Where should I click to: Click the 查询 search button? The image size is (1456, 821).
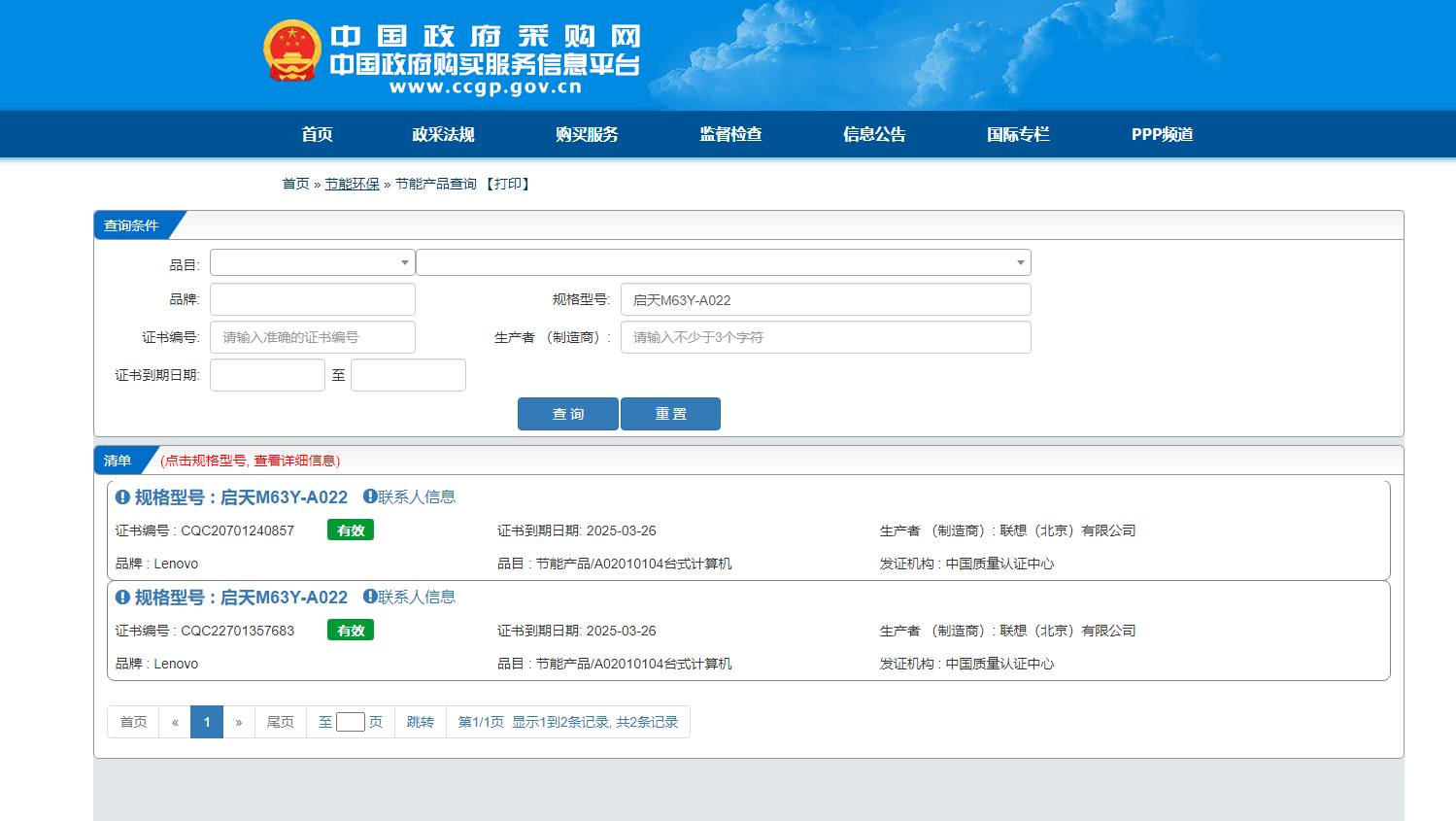[568, 414]
